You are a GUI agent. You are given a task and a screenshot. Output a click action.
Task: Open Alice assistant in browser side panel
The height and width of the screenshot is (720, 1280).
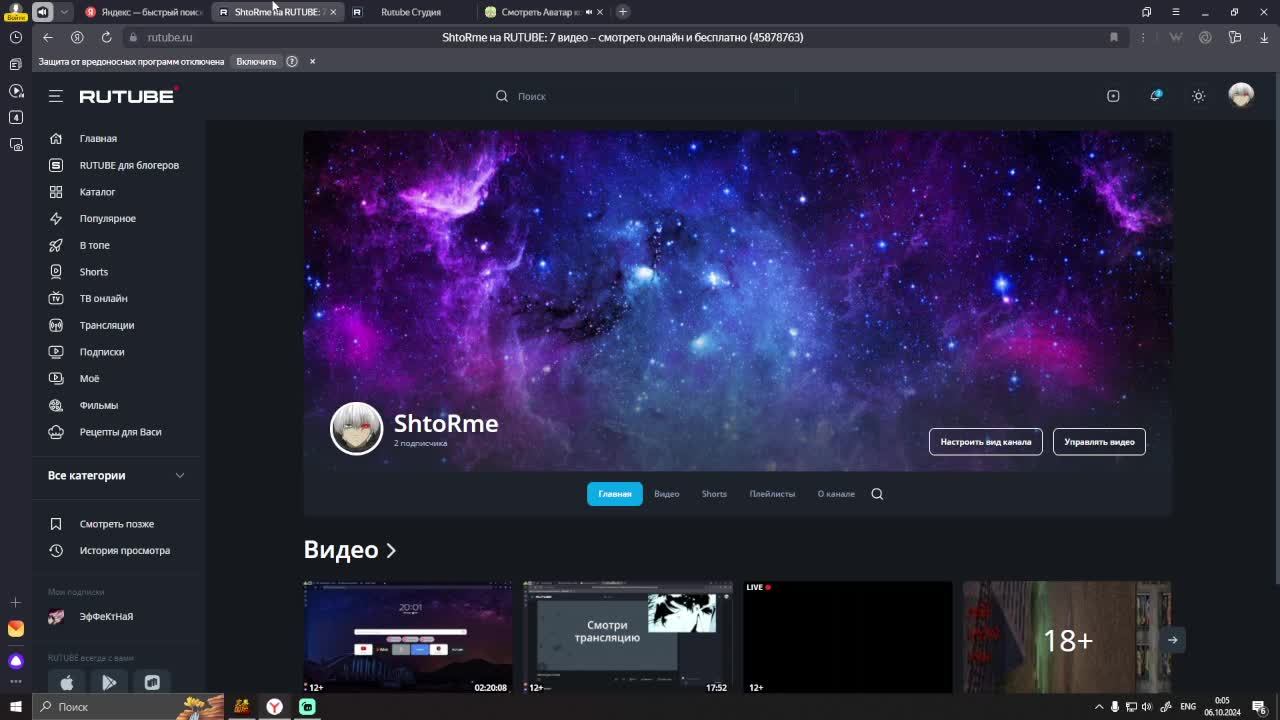(x=15, y=661)
